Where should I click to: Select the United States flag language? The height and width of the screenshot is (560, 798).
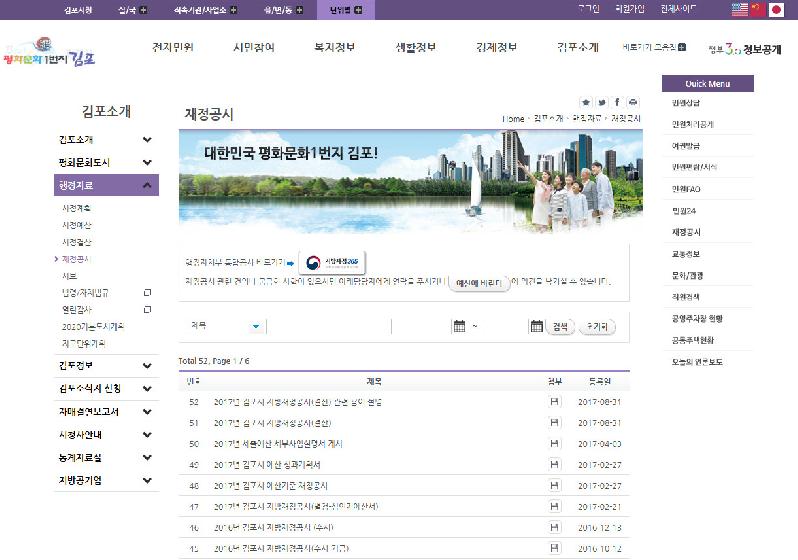pos(739,9)
